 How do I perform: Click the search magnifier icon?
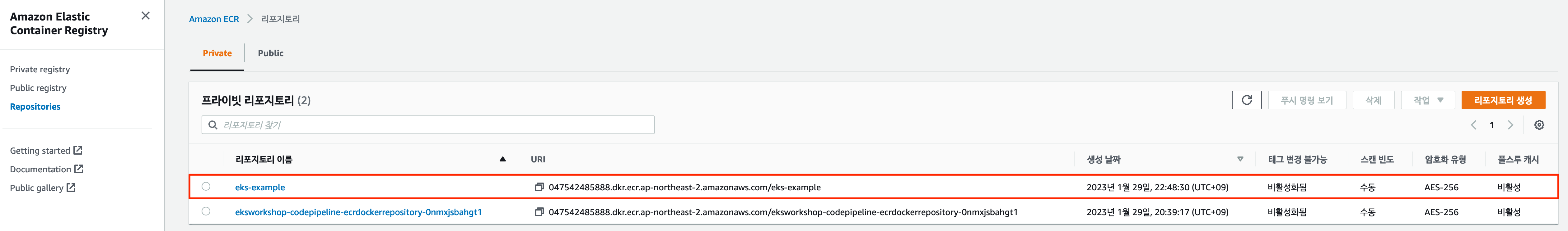212,125
